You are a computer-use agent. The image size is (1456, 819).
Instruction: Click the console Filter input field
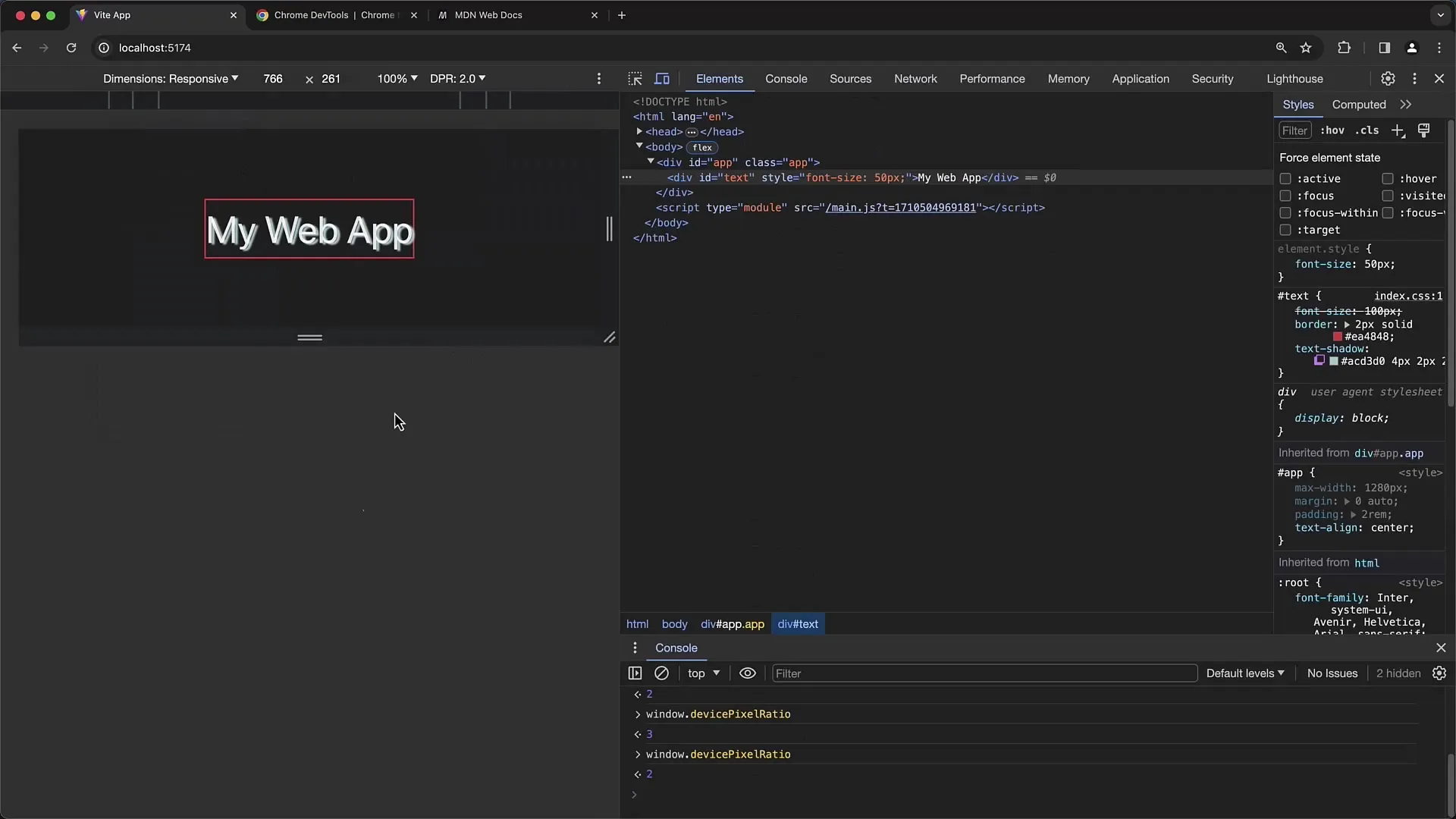984,673
